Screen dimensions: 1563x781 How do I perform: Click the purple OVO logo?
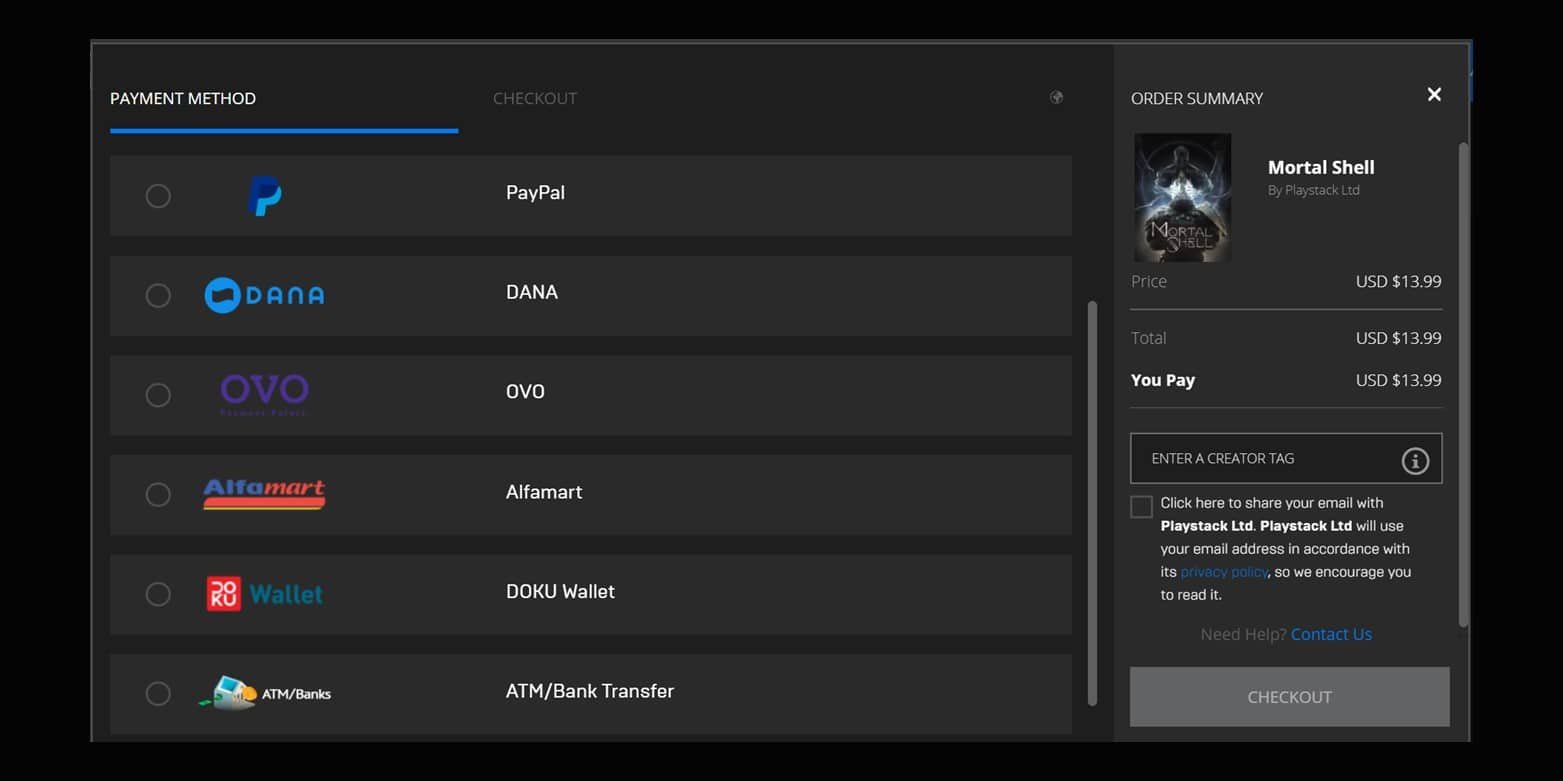click(264, 394)
